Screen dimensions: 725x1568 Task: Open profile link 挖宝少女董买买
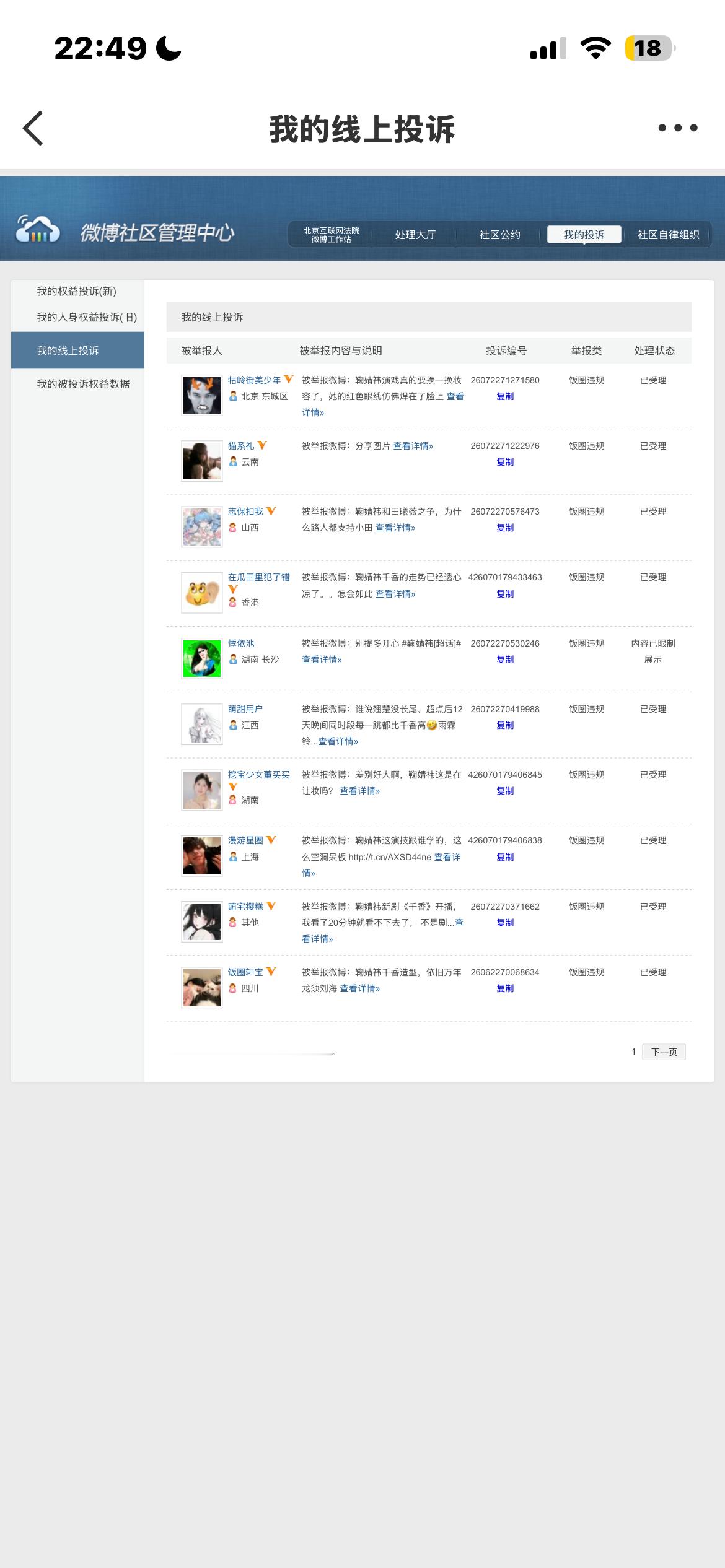coord(258,775)
